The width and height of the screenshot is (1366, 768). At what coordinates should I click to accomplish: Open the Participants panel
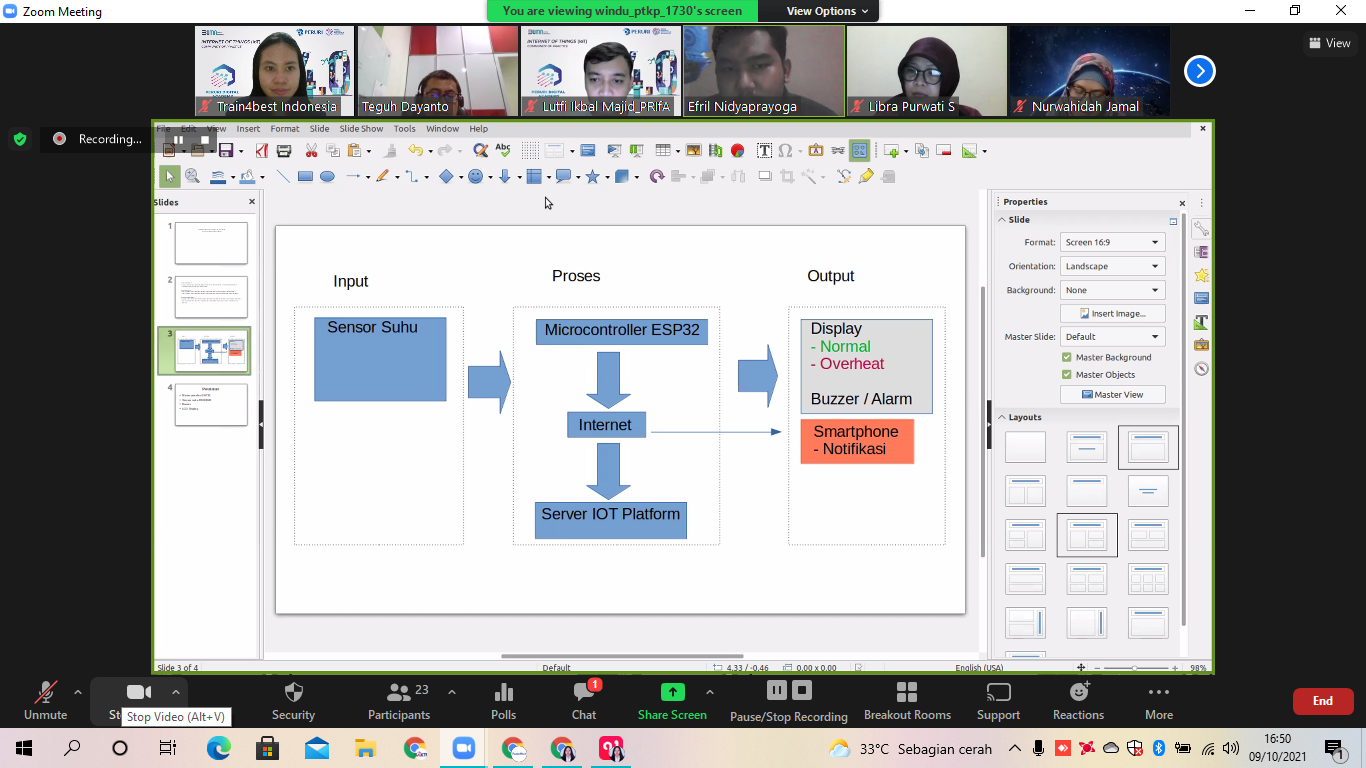[399, 692]
